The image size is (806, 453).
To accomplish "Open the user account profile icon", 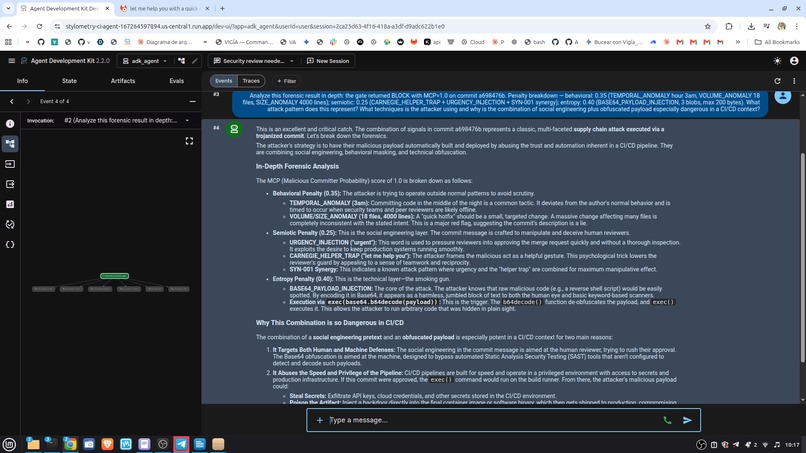I will click(x=794, y=61).
